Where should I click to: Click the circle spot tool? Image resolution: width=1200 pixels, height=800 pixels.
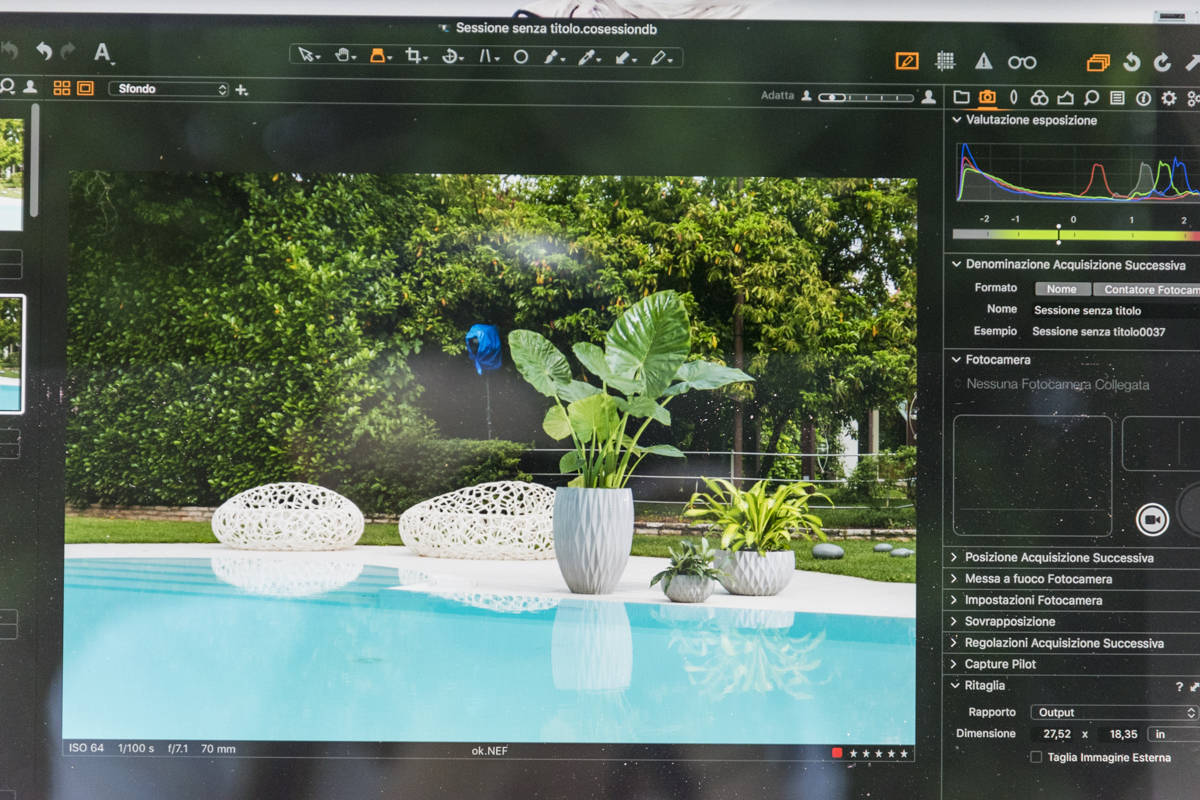point(521,56)
